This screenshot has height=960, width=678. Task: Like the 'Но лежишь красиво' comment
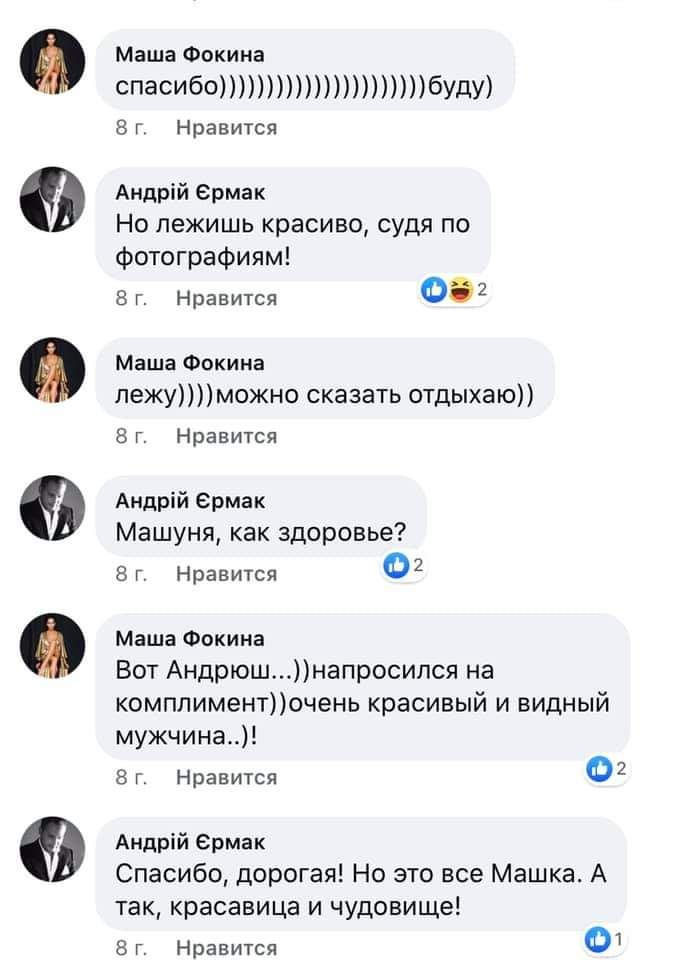[226, 298]
